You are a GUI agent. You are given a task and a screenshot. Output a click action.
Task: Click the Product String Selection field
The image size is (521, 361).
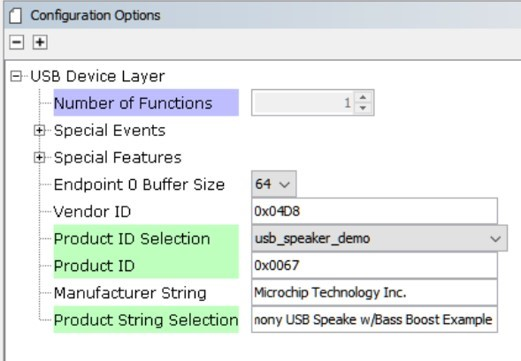point(374,320)
